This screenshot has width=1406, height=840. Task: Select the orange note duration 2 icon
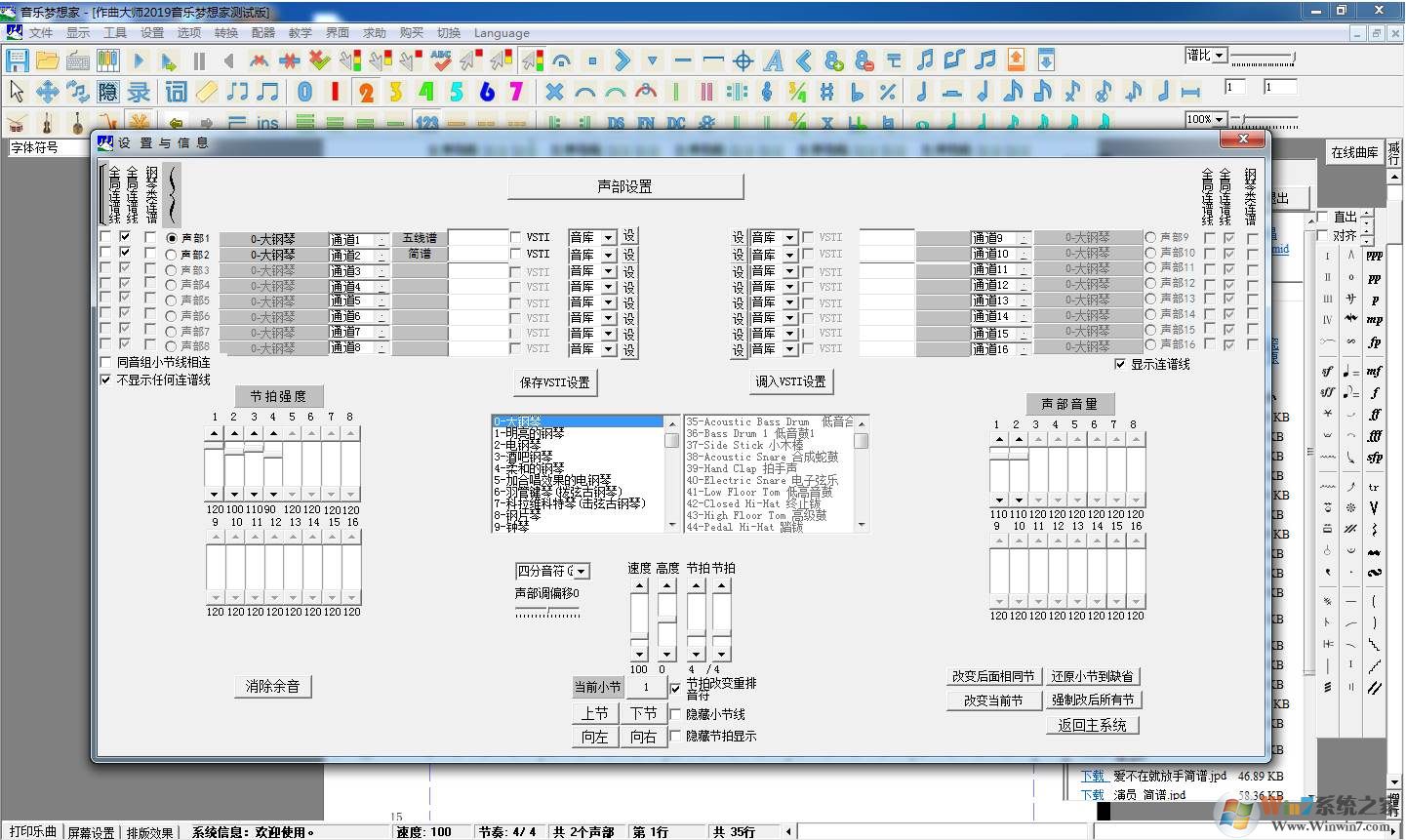click(366, 92)
